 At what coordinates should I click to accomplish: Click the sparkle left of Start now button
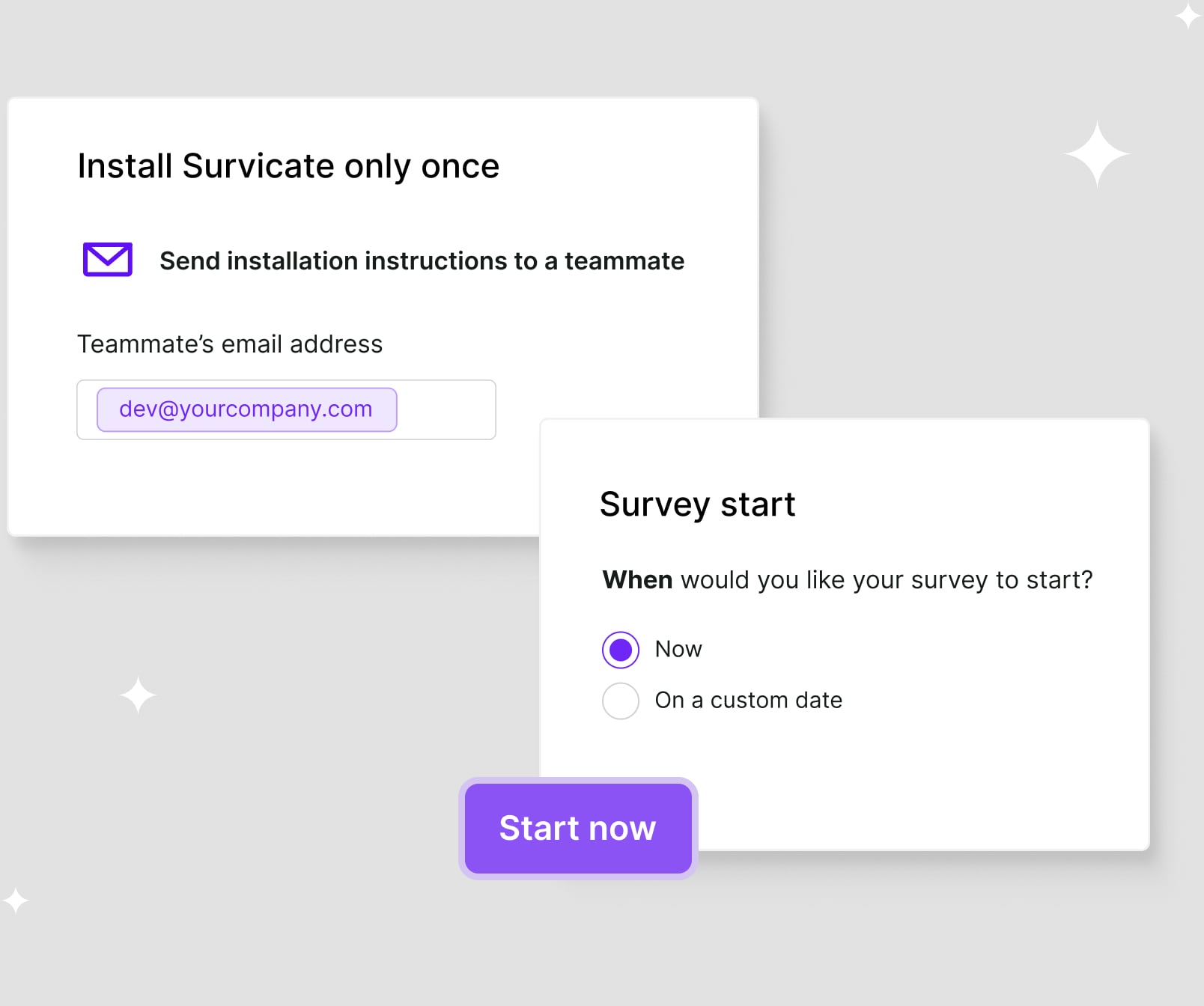[138, 695]
